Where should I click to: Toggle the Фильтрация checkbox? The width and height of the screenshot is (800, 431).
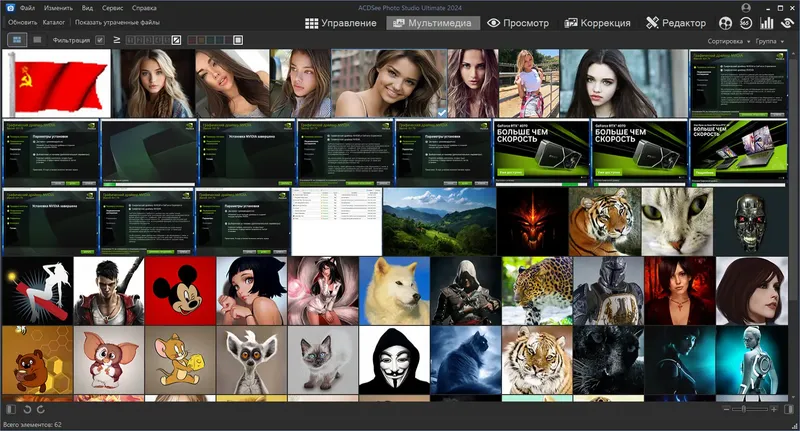tap(100, 40)
